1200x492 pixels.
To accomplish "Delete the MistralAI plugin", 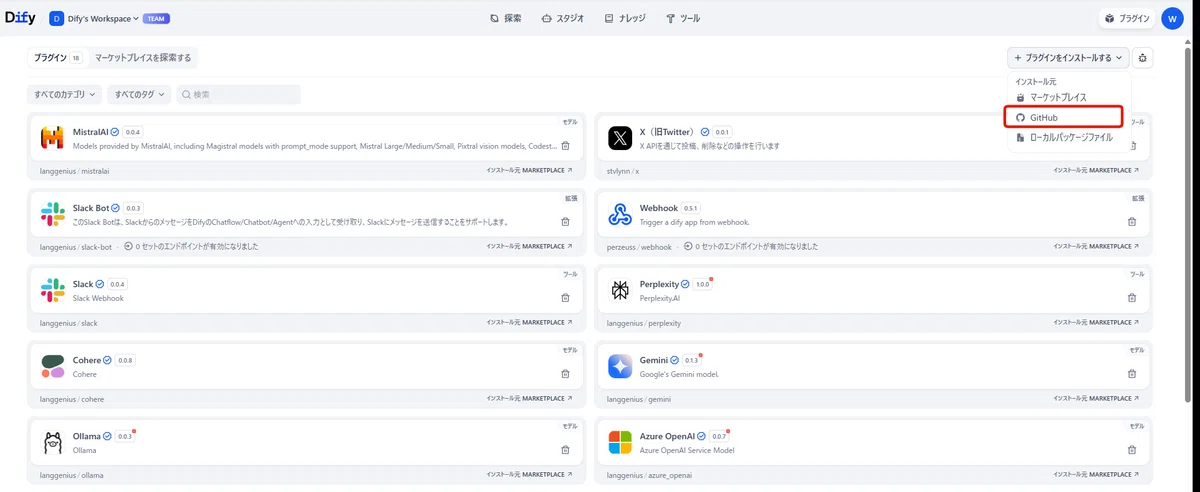I will (x=565, y=146).
